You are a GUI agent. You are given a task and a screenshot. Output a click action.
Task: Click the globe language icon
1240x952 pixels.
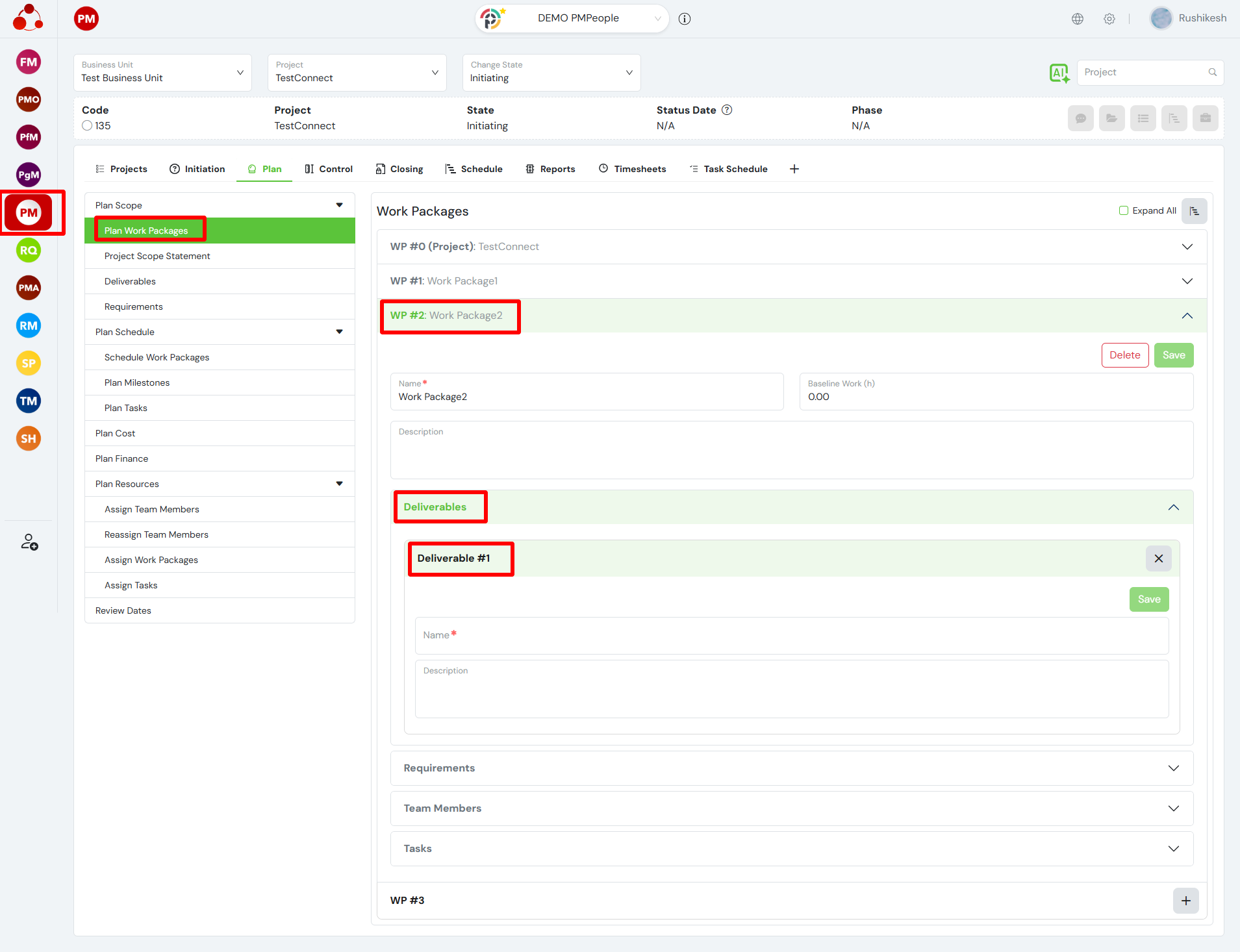tap(1078, 19)
